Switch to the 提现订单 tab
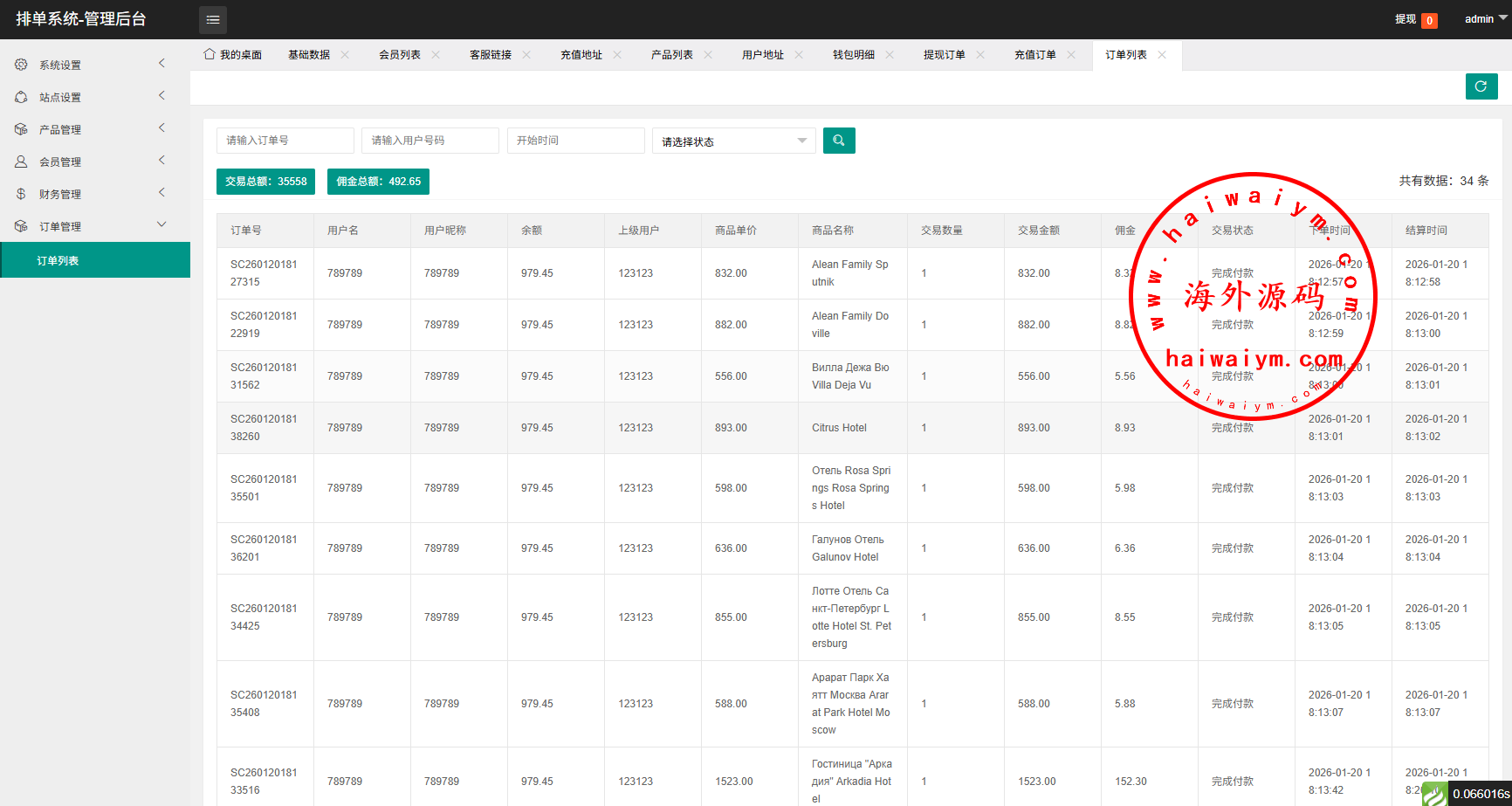Viewport: 1512px width, 806px height. coord(944,55)
